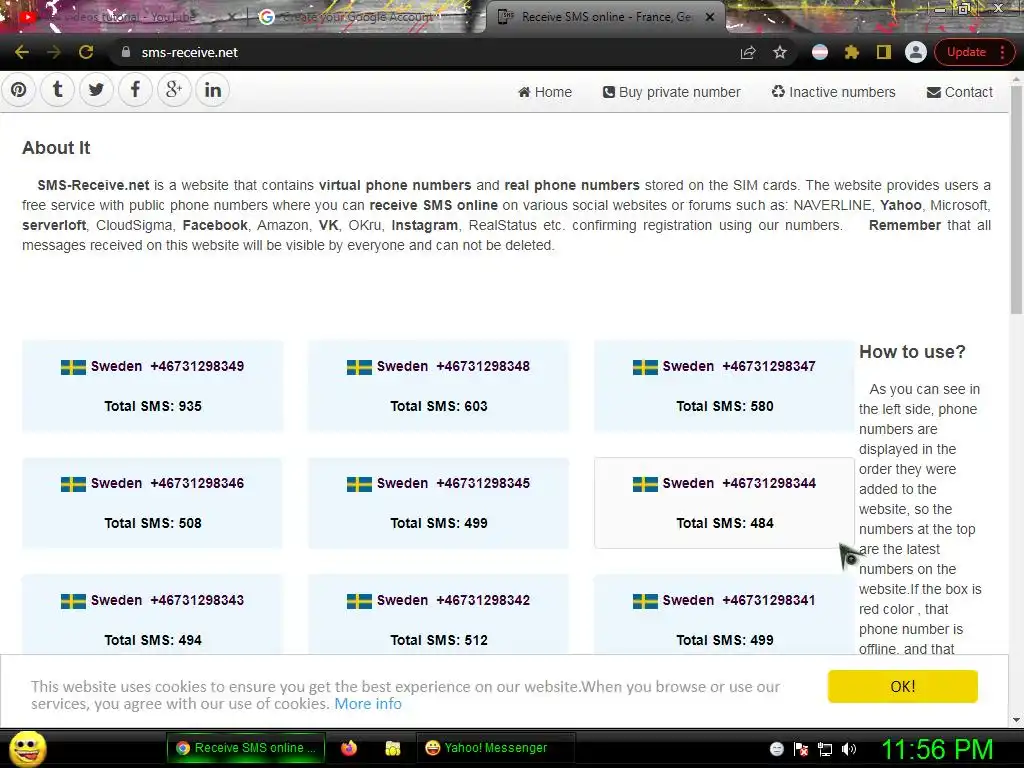
Task: Click the 'Total SMS: 935' text
Action: (x=153, y=406)
